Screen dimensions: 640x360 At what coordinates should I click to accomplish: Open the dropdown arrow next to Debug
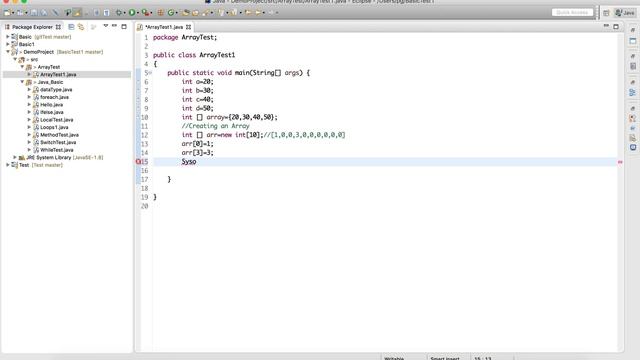click(x=124, y=13)
